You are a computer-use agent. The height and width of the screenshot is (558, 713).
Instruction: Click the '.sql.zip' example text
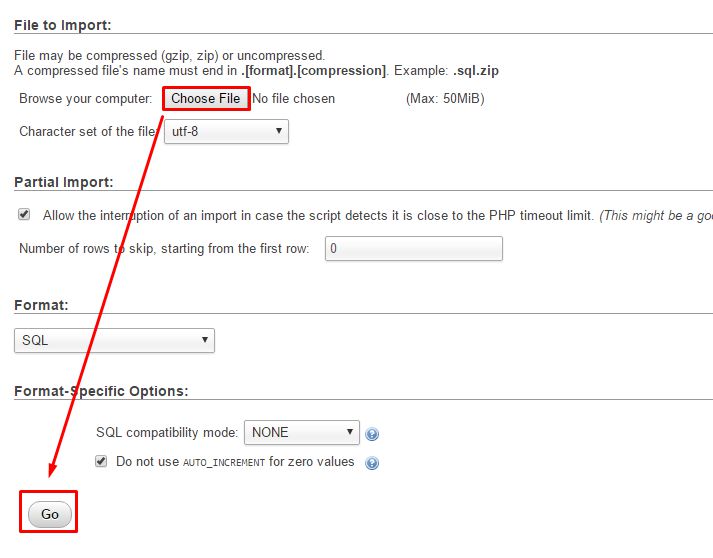[476, 71]
